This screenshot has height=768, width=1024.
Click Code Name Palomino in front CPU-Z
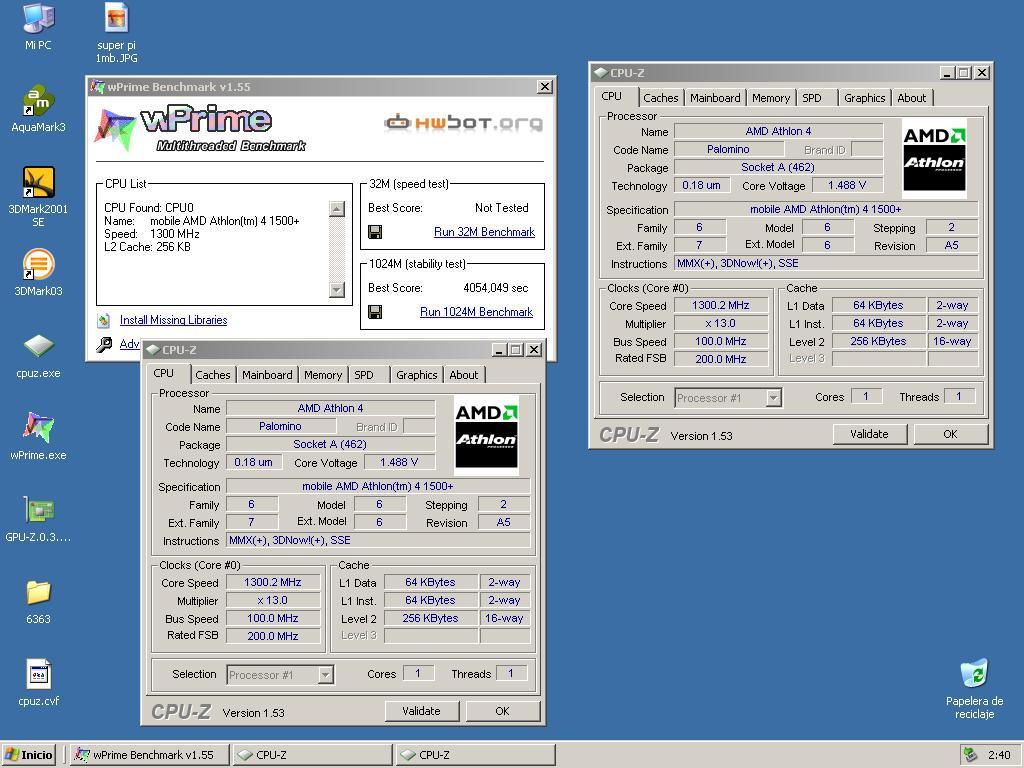(x=281, y=426)
